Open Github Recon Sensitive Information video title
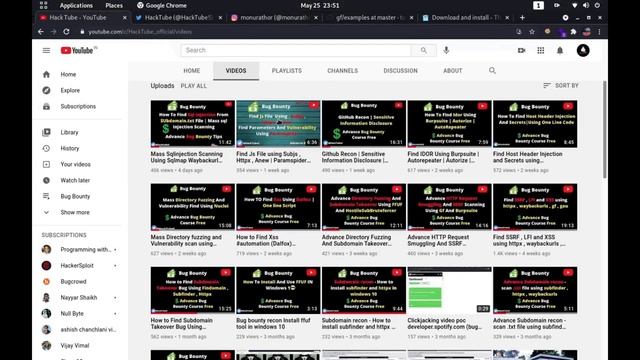The image size is (640, 360). pyautogui.click(x=355, y=157)
